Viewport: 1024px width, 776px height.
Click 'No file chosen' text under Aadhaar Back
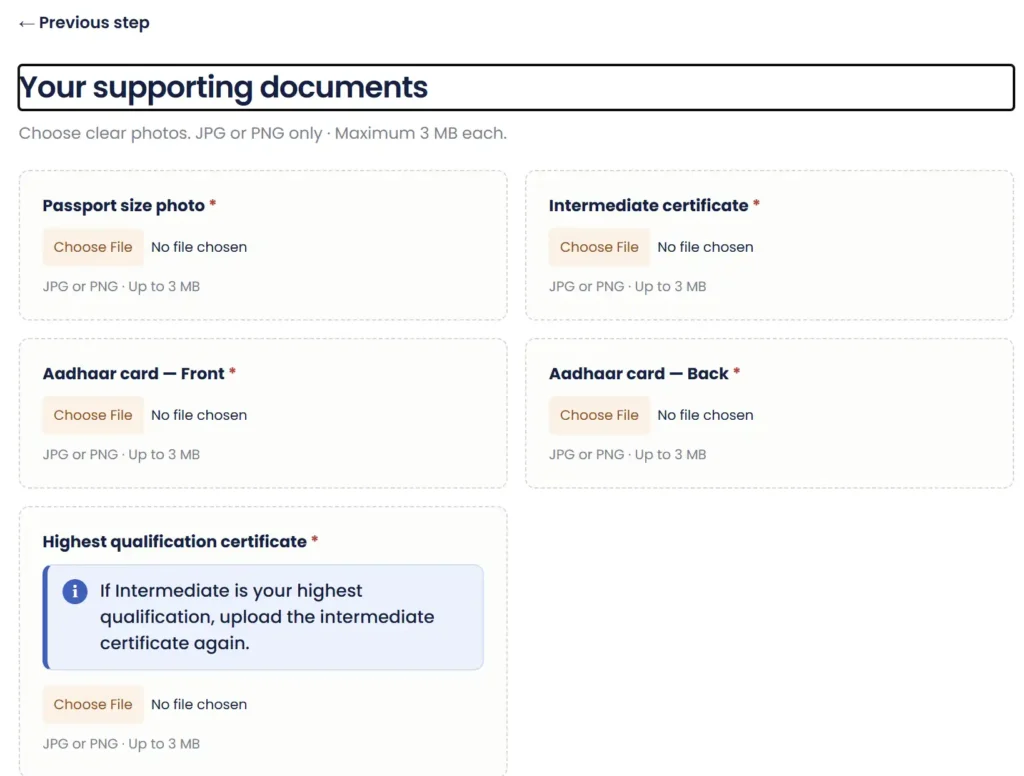[x=705, y=415]
